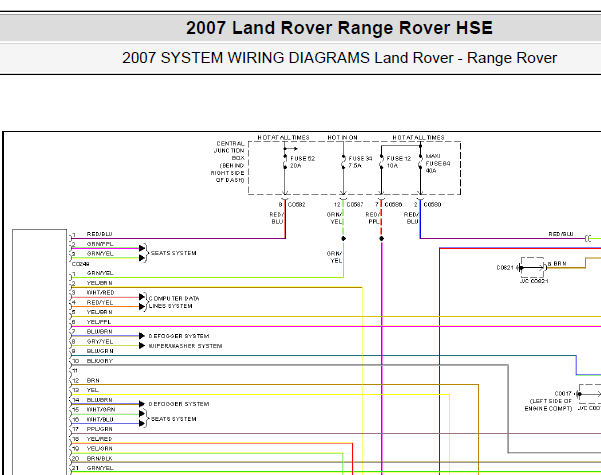
Task: Click connector label C0621 near the right
Action: [x=505, y=268]
